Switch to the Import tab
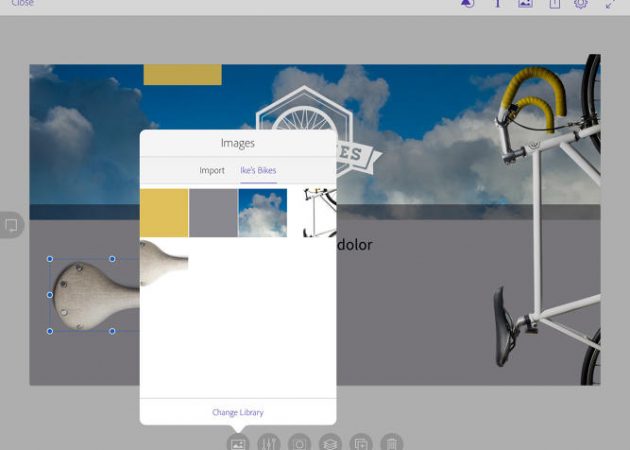 [x=212, y=171]
